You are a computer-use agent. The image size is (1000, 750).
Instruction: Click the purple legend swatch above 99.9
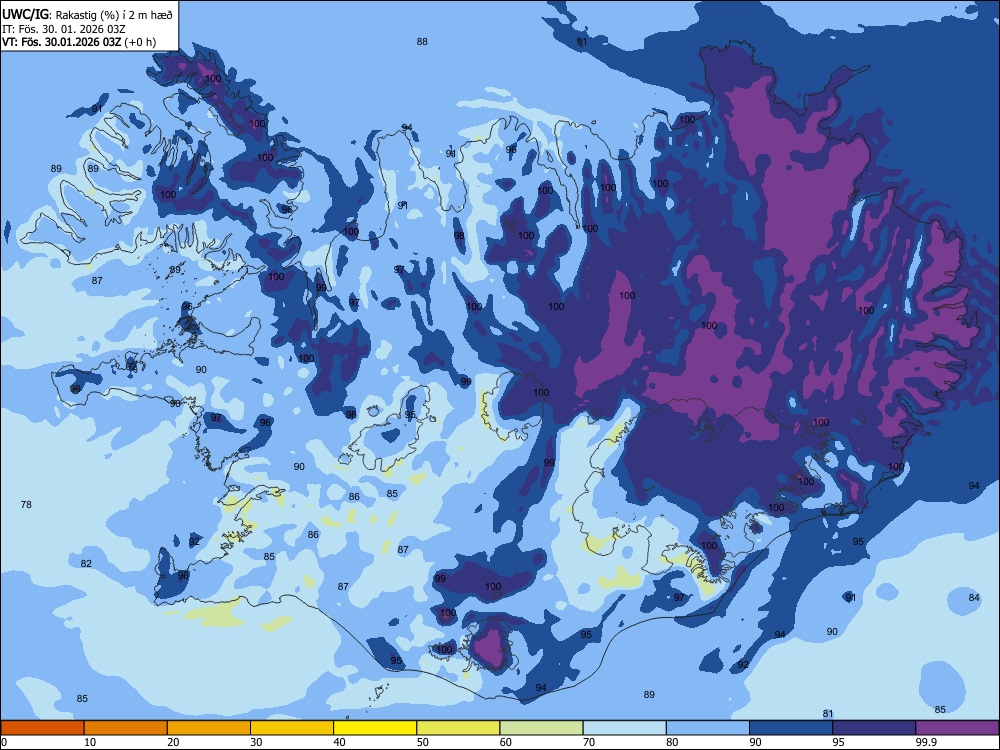coord(957,728)
